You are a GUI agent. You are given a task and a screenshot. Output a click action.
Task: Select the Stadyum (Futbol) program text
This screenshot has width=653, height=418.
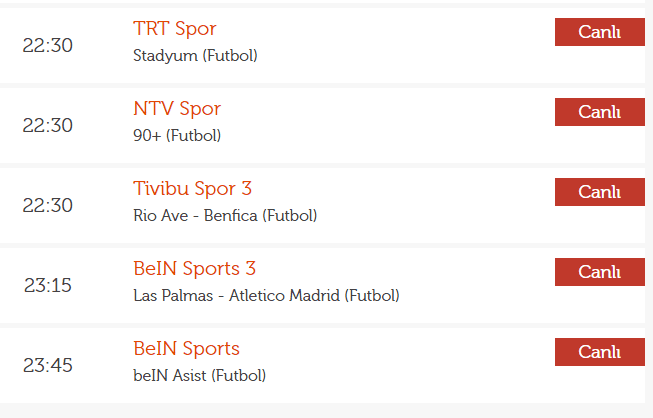195,56
